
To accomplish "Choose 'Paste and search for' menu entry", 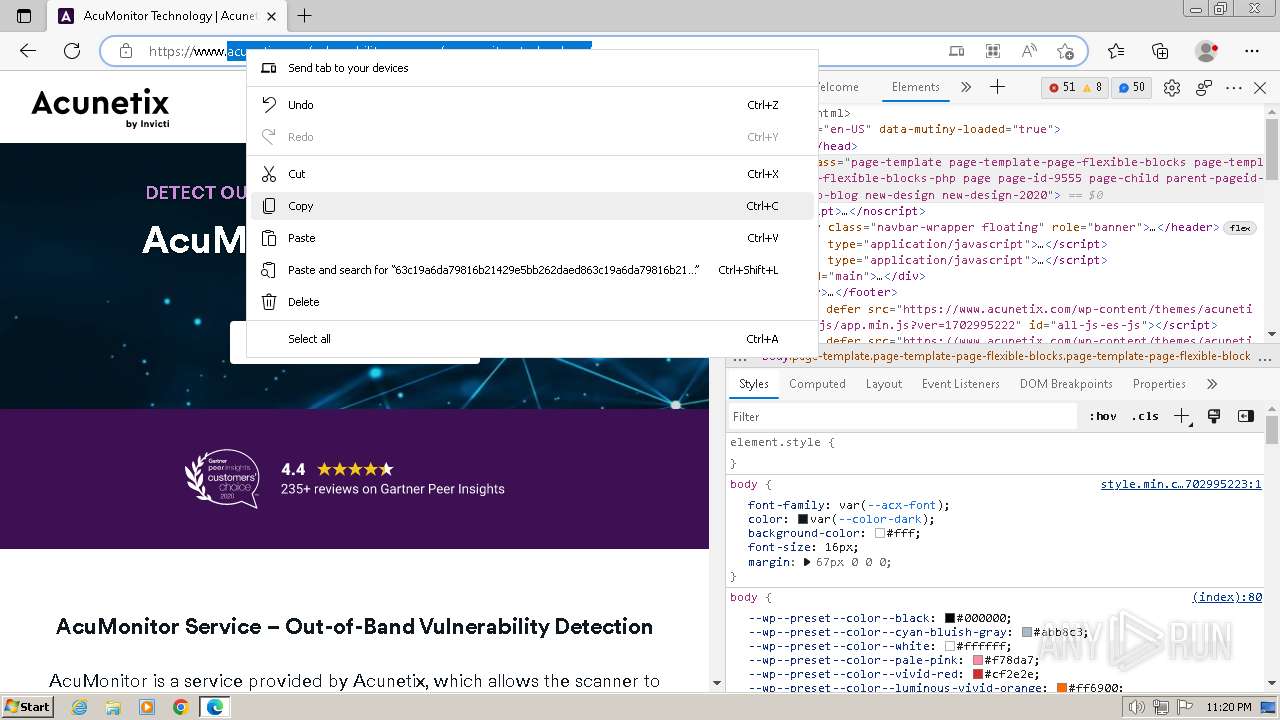I will click(531, 270).
